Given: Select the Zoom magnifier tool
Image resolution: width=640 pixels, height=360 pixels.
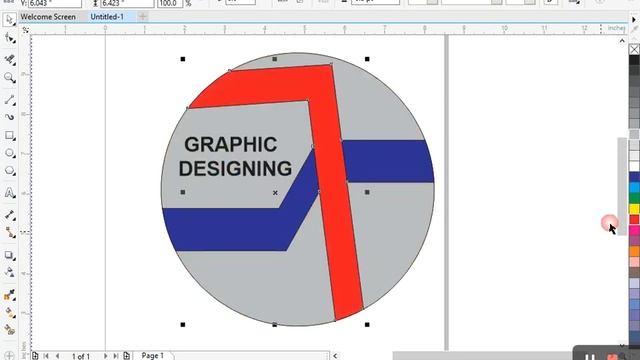Looking at the screenshot, I should pos(9,78).
